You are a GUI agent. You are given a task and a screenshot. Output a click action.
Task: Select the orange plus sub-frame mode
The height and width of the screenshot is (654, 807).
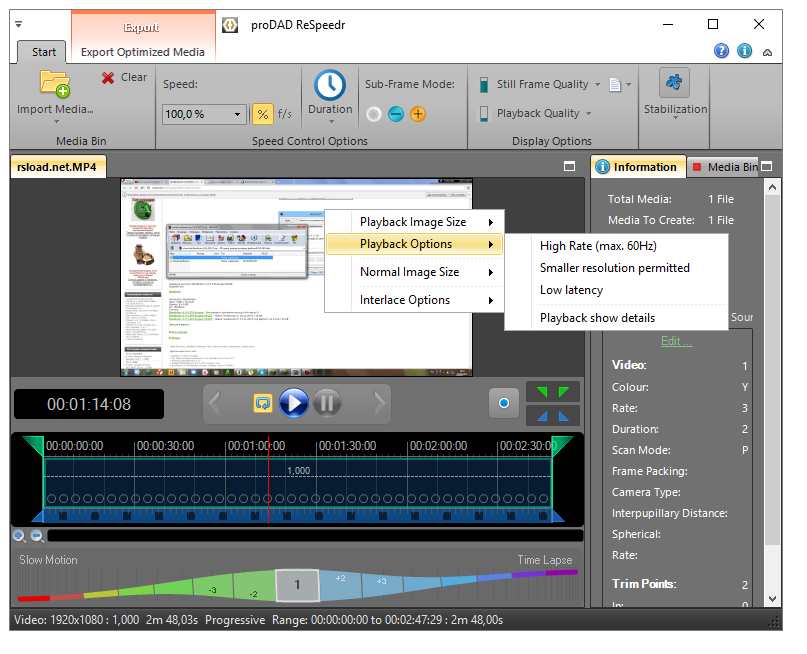tap(418, 114)
